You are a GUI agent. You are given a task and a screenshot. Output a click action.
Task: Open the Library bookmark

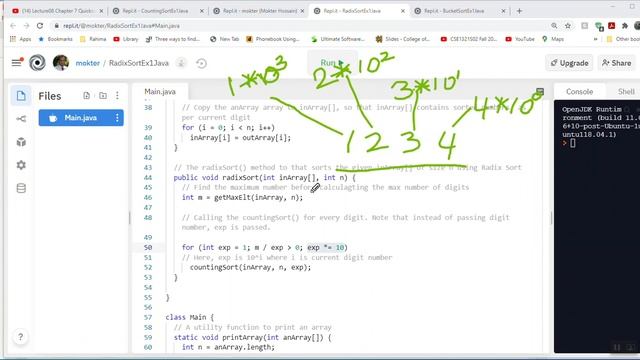[126, 39]
